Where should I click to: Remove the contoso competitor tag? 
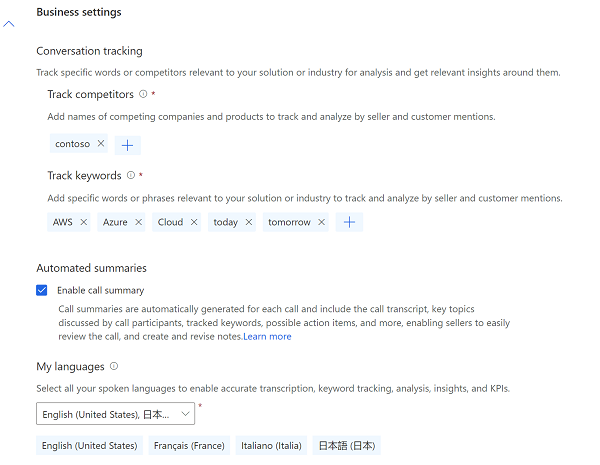point(101,144)
